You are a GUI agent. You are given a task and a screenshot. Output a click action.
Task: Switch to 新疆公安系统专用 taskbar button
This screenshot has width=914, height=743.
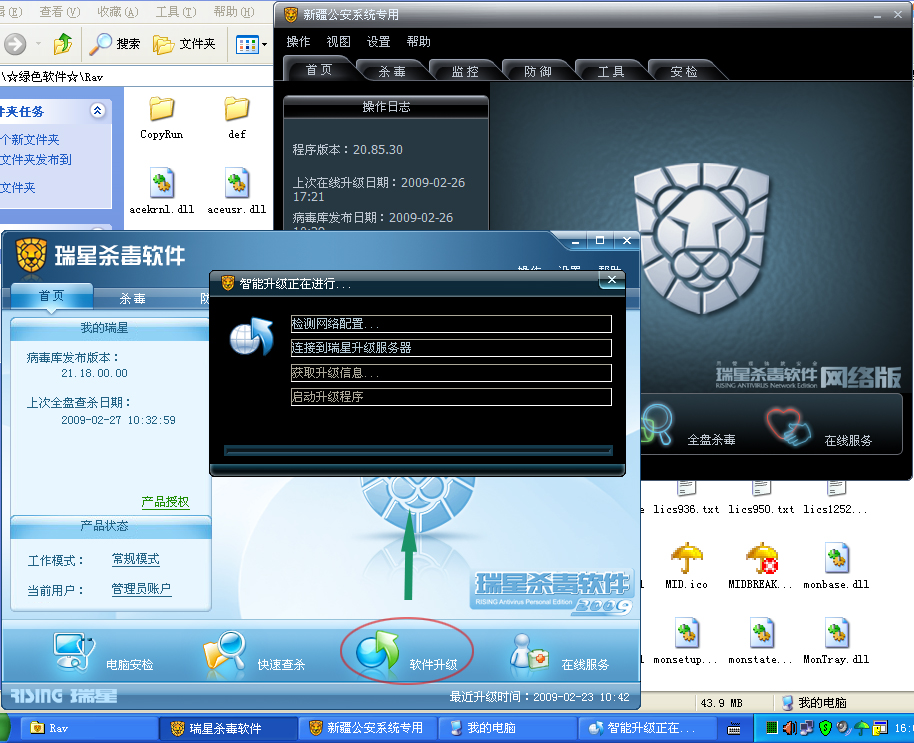pos(368,728)
